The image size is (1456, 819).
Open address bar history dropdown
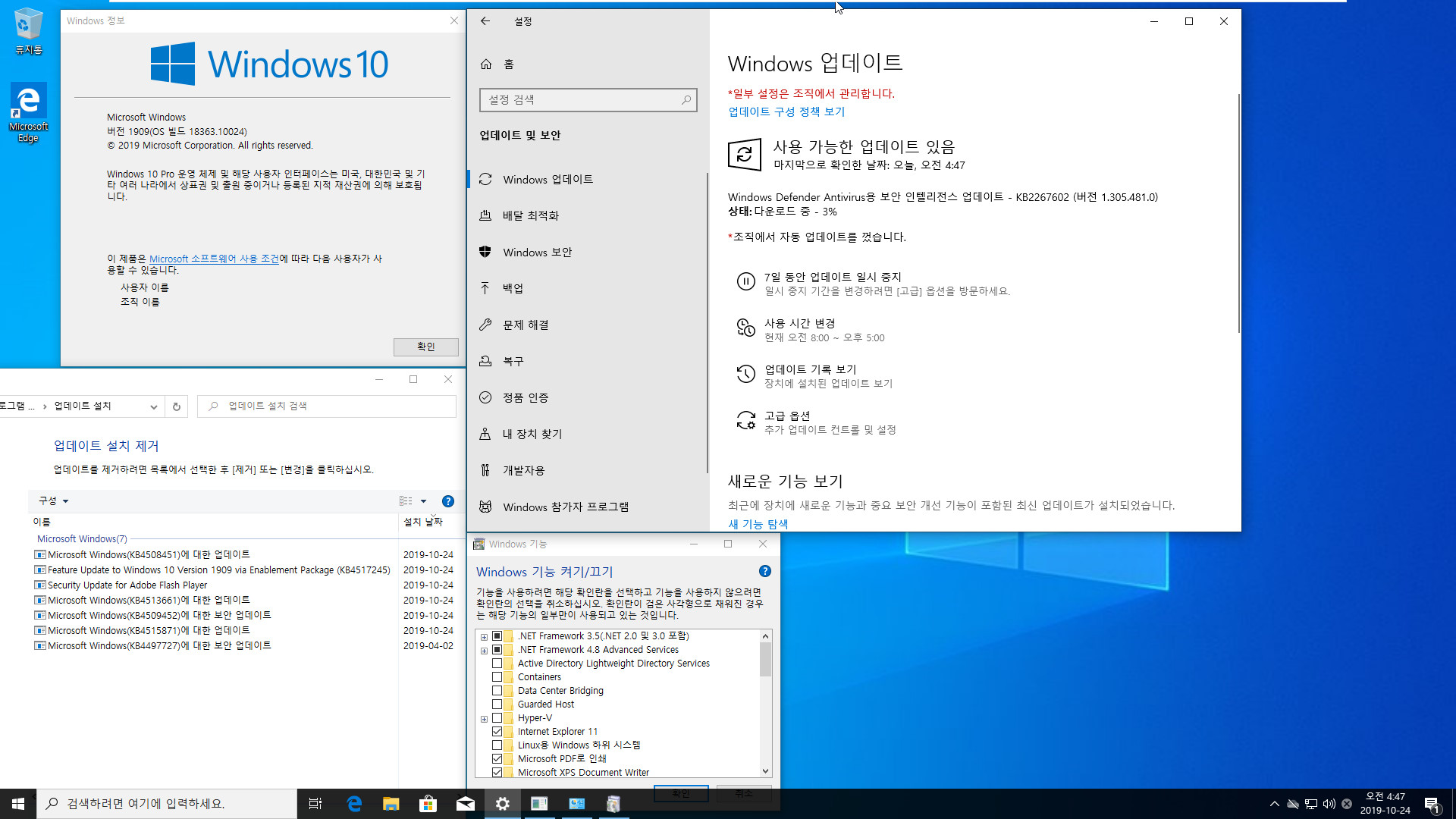pos(154,406)
